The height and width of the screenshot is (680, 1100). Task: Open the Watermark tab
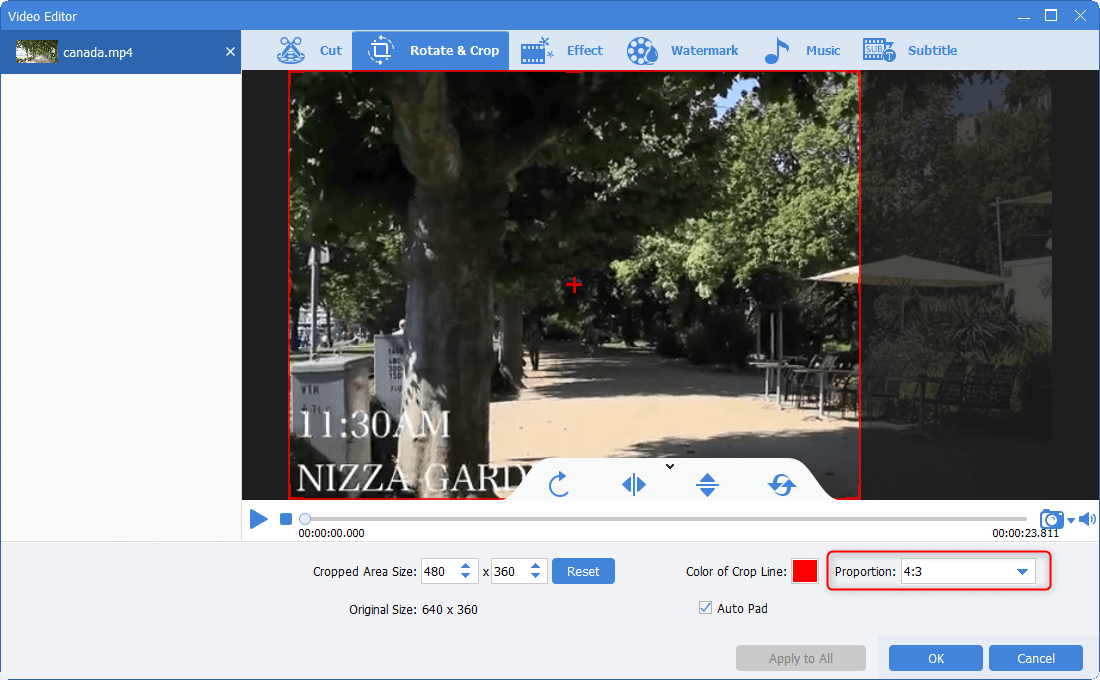tap(683, 51)
